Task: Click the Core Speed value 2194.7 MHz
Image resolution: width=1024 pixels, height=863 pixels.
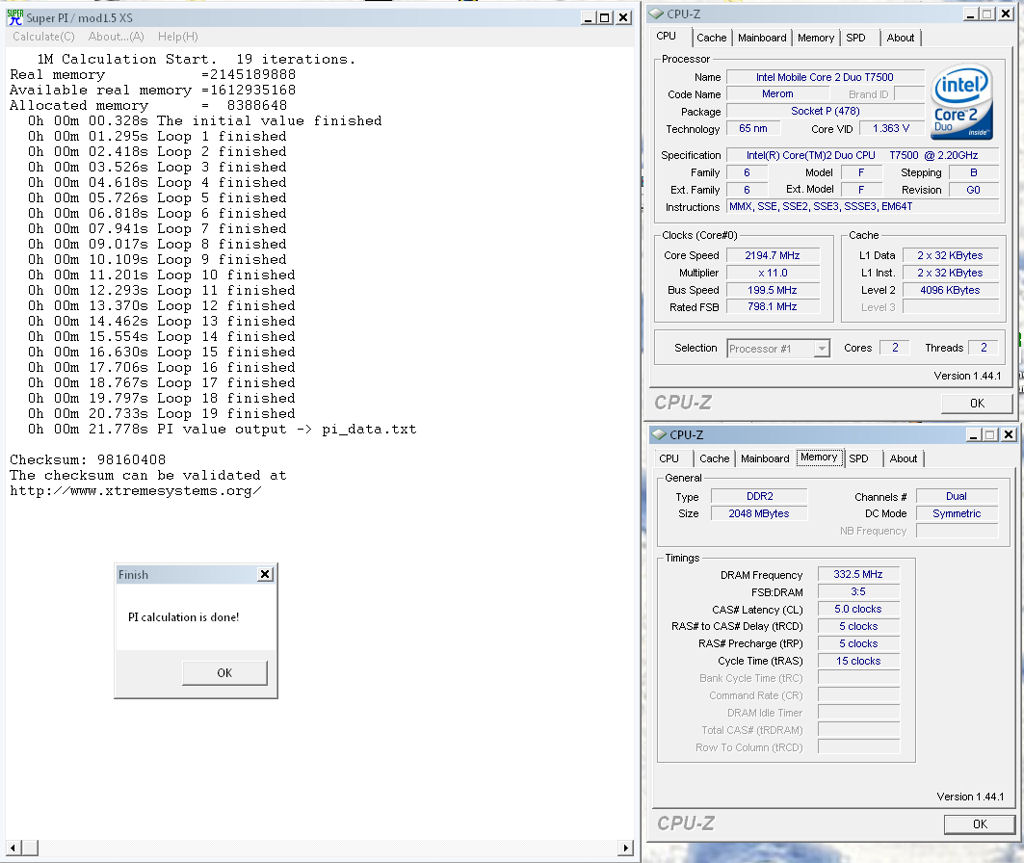Action: [x=773, y=255]
